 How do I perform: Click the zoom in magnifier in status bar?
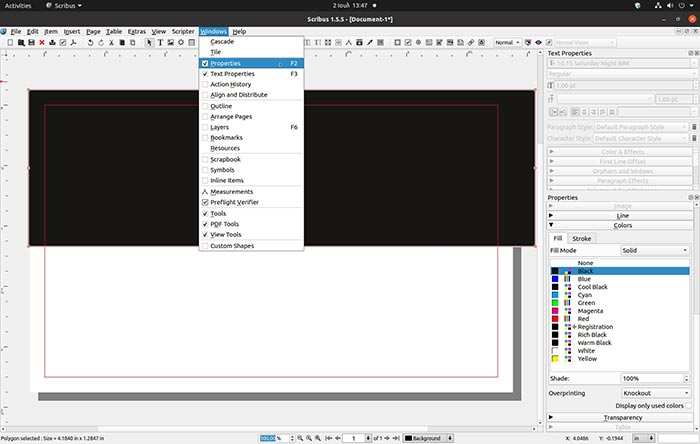click(x=318, y=438)
